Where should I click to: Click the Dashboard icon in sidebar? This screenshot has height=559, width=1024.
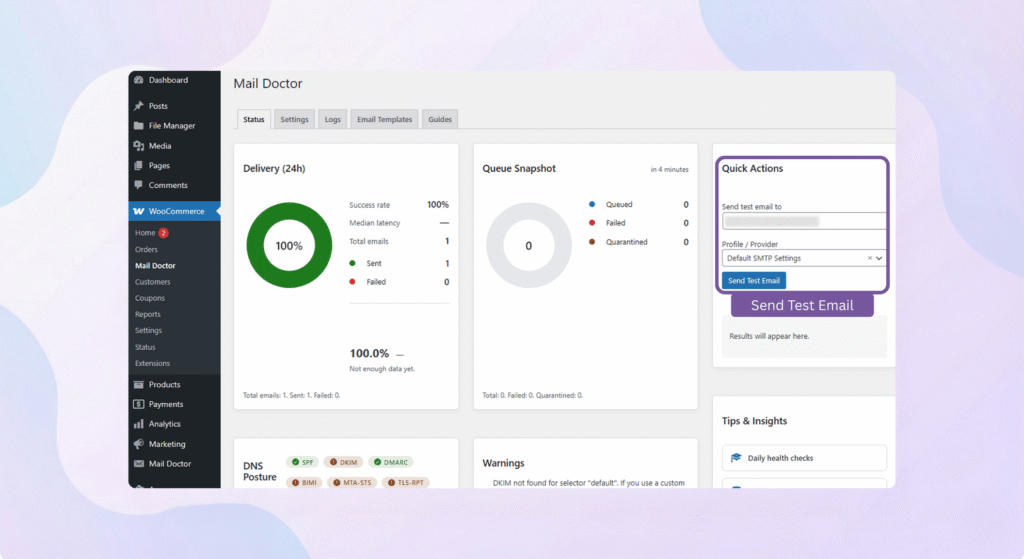139,80
